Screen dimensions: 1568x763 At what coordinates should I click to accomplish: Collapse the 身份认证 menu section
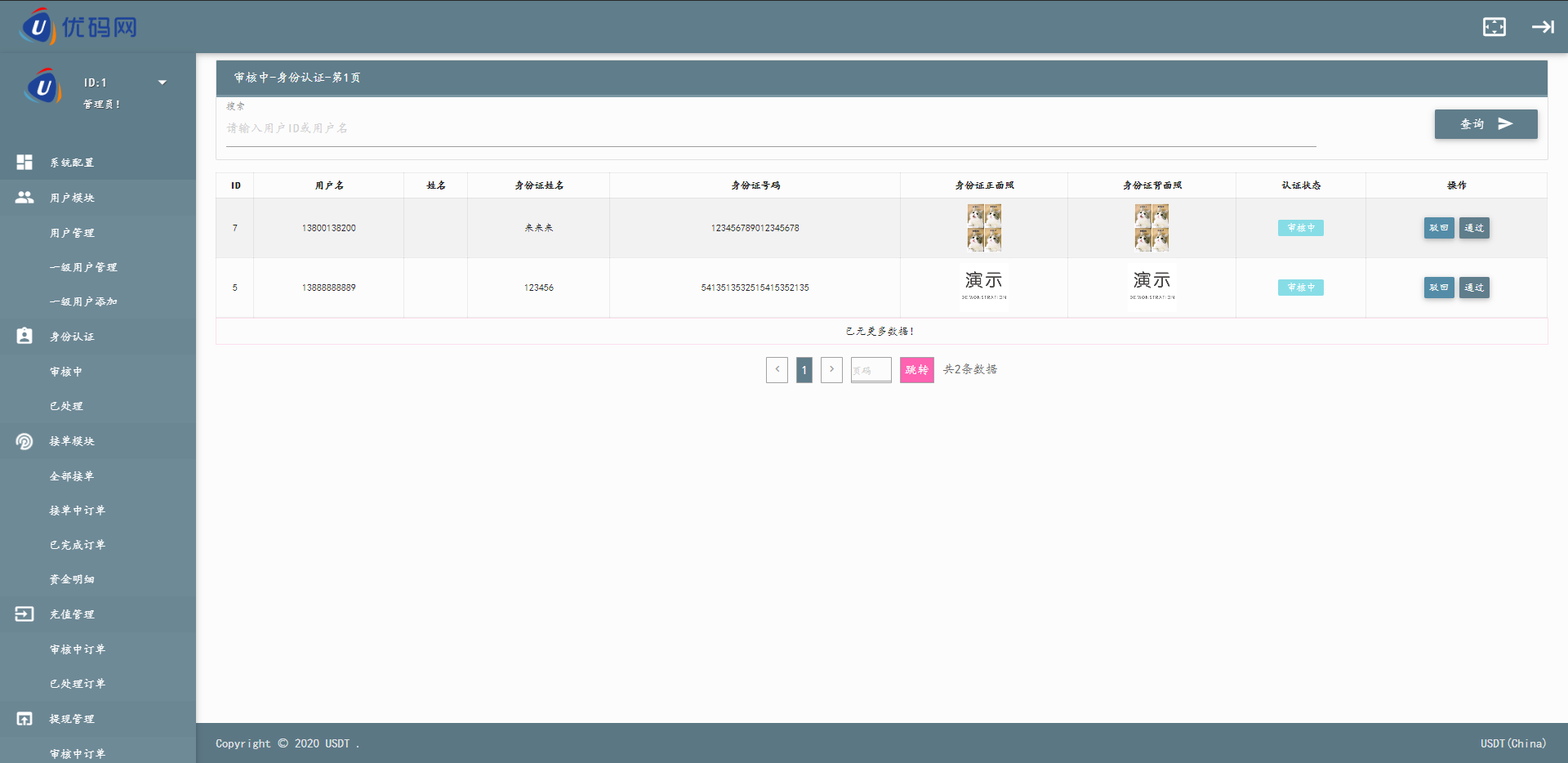98,337
